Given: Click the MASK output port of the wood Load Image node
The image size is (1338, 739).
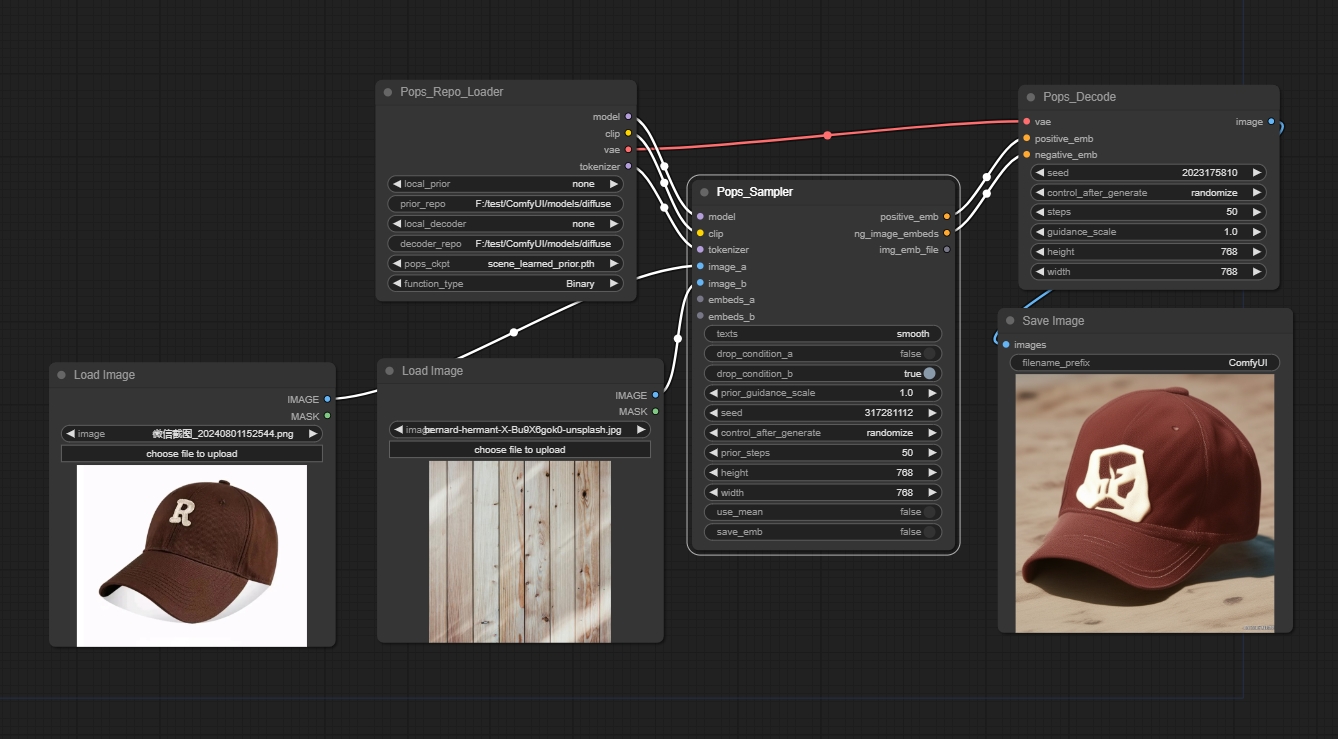Looking at the screenshot, I should 655,411.
